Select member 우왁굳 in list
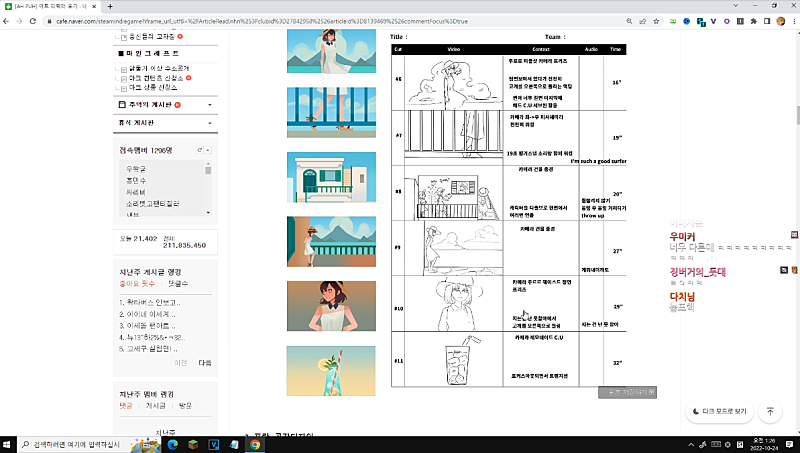This screenshot has height=453, width=800. [136, 169]
